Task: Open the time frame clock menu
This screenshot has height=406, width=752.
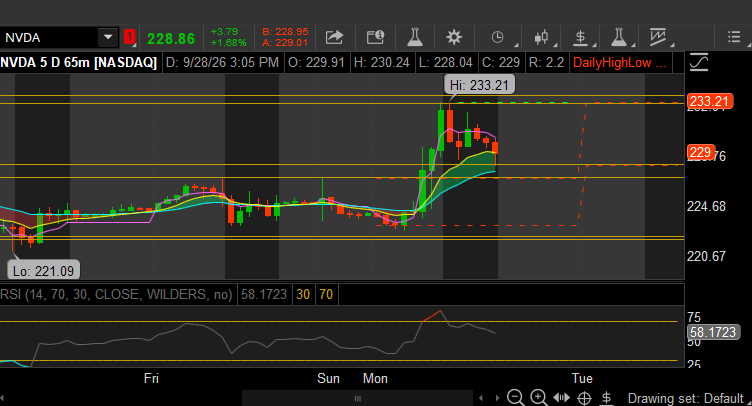Action: coord(498,37)
